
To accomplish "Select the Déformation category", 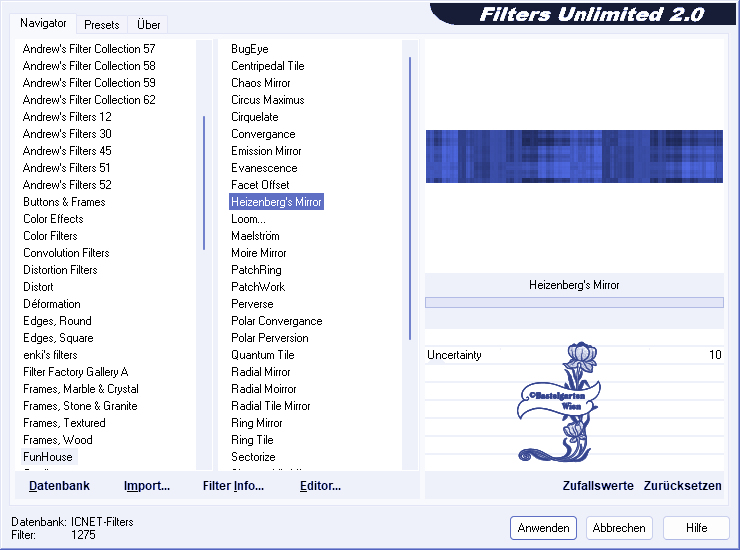I will (x=51, y=304).
